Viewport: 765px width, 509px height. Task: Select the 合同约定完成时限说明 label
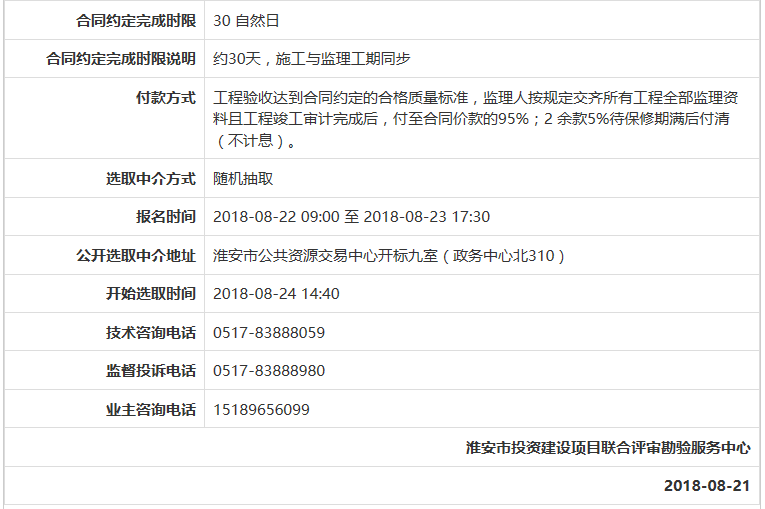pyautogui.click(x=121, y=59)
